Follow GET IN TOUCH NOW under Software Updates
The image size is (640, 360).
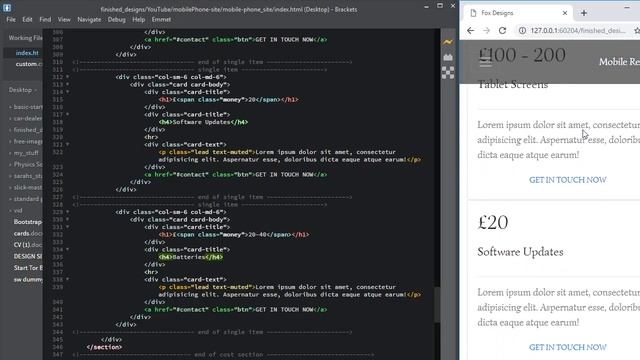pyautogui.click(x=568, y=347)
